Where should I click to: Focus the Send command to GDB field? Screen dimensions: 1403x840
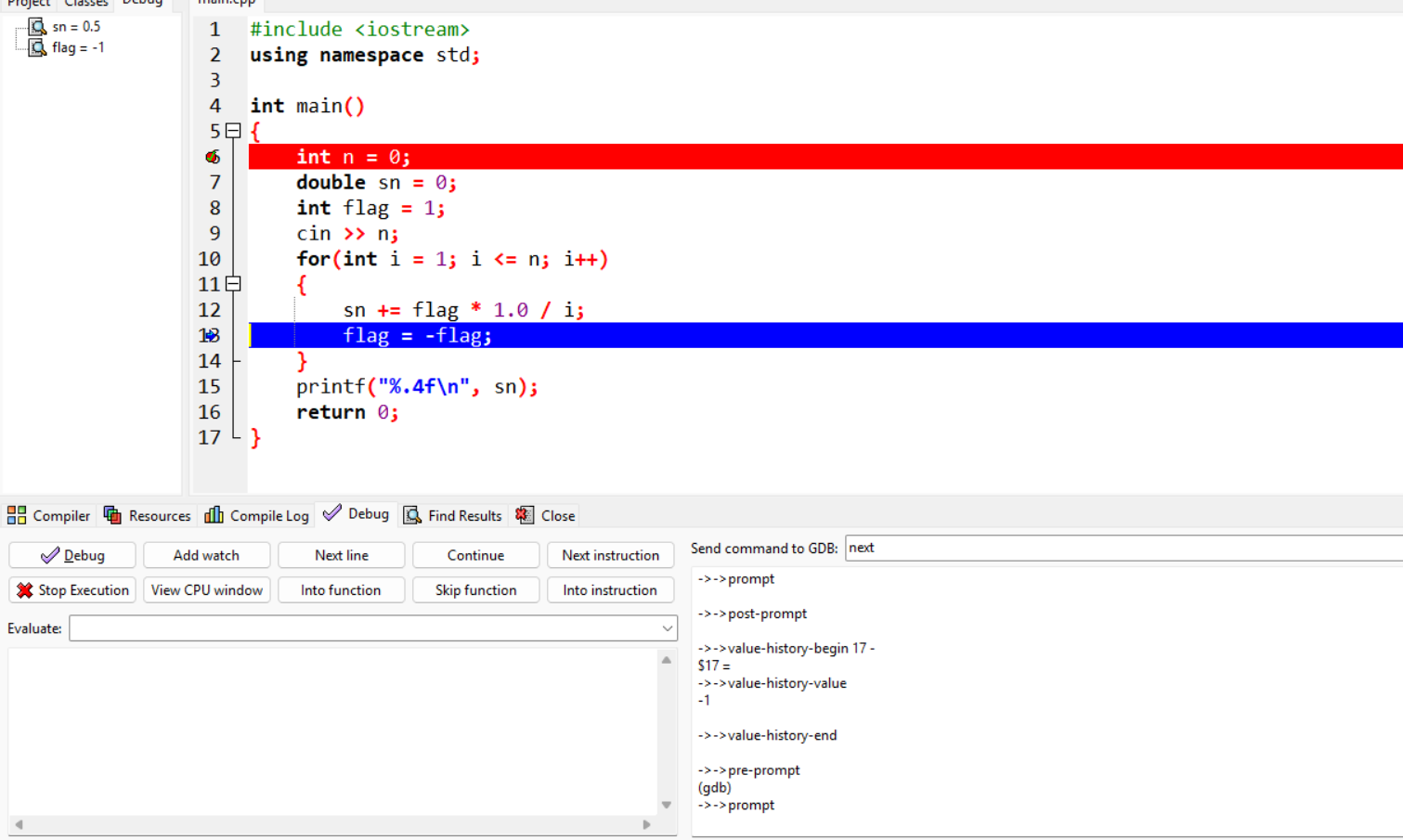pyautogui.click(x=1124, y=548)
